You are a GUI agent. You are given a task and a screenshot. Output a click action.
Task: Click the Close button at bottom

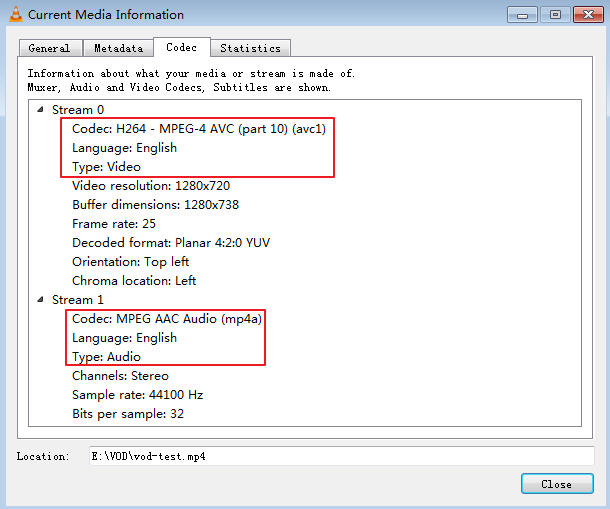click(557, 484)
